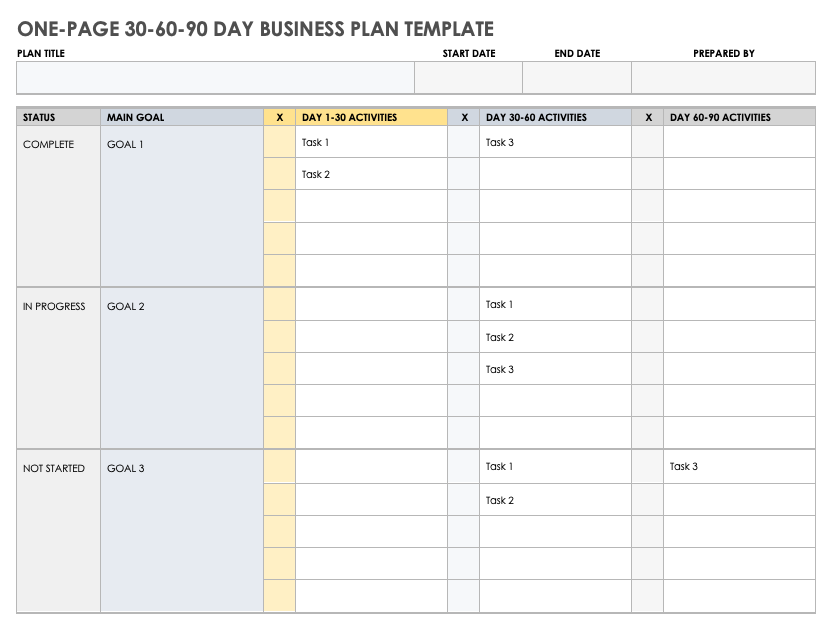Click the Day 30-60 Activities header
This screenshot has height=638, width=833.
tap(555, 117)
